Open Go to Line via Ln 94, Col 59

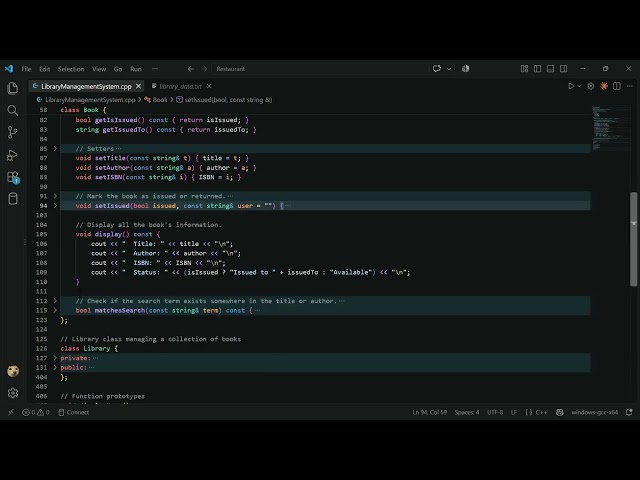coord(429,412)
